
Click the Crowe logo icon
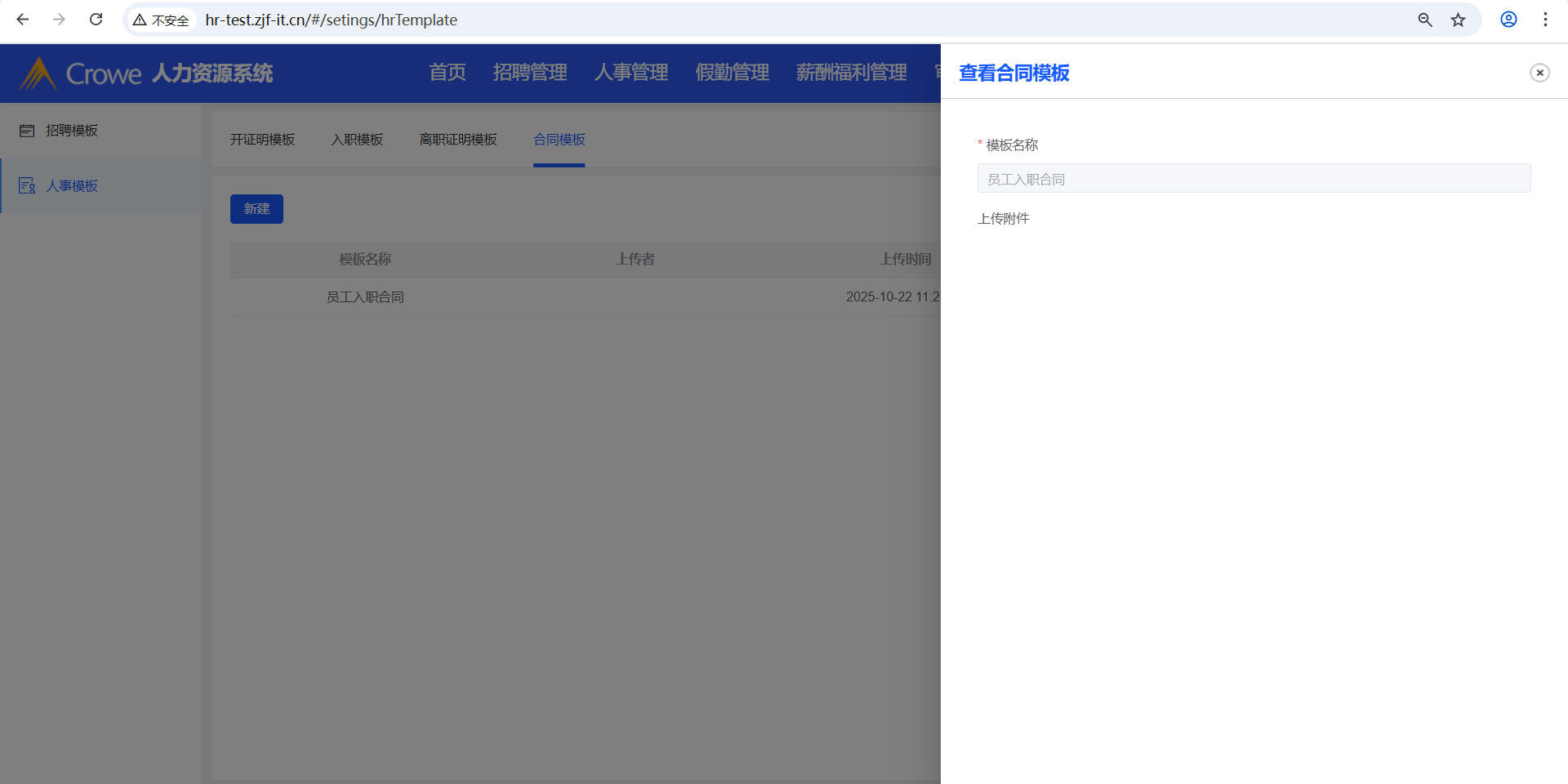pos(38,73)
